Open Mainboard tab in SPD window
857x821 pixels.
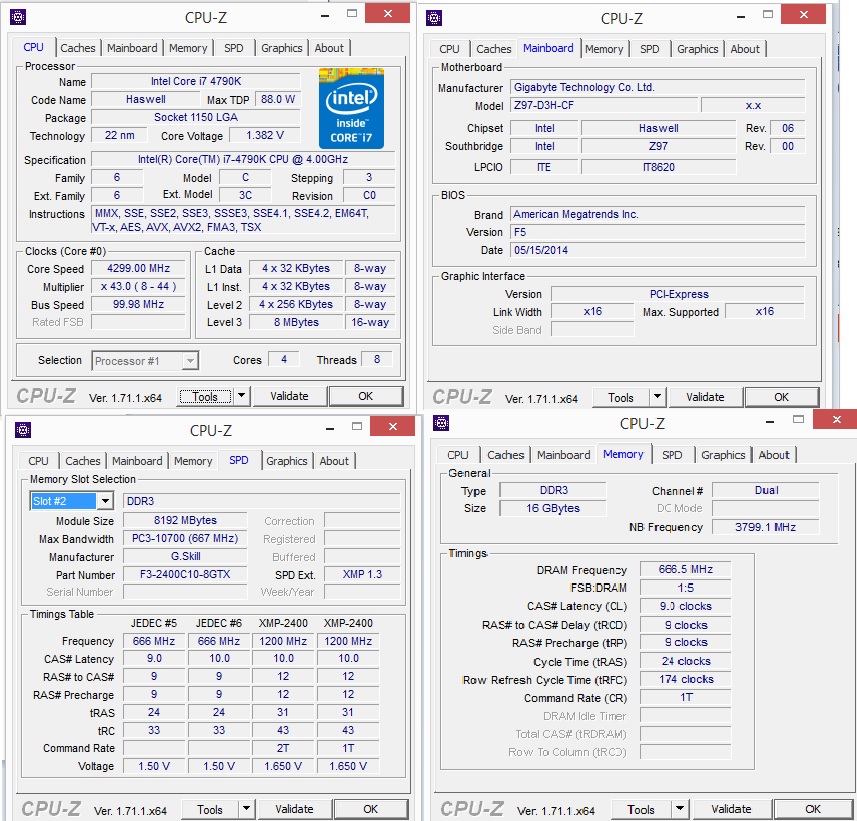coord(137,461)
